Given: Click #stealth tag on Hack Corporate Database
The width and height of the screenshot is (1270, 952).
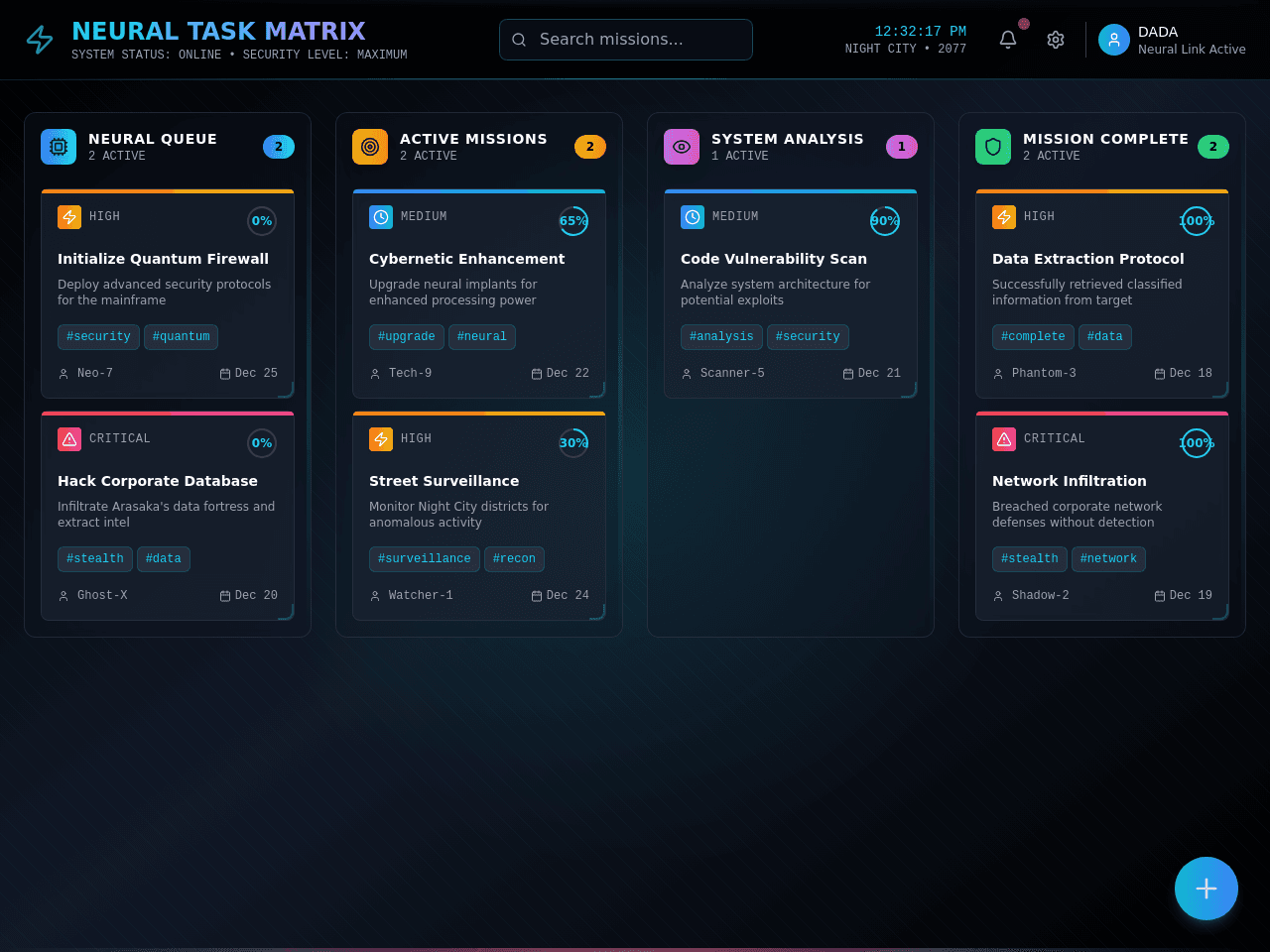Looking at the screenshot, I should [x=95, y=559].
